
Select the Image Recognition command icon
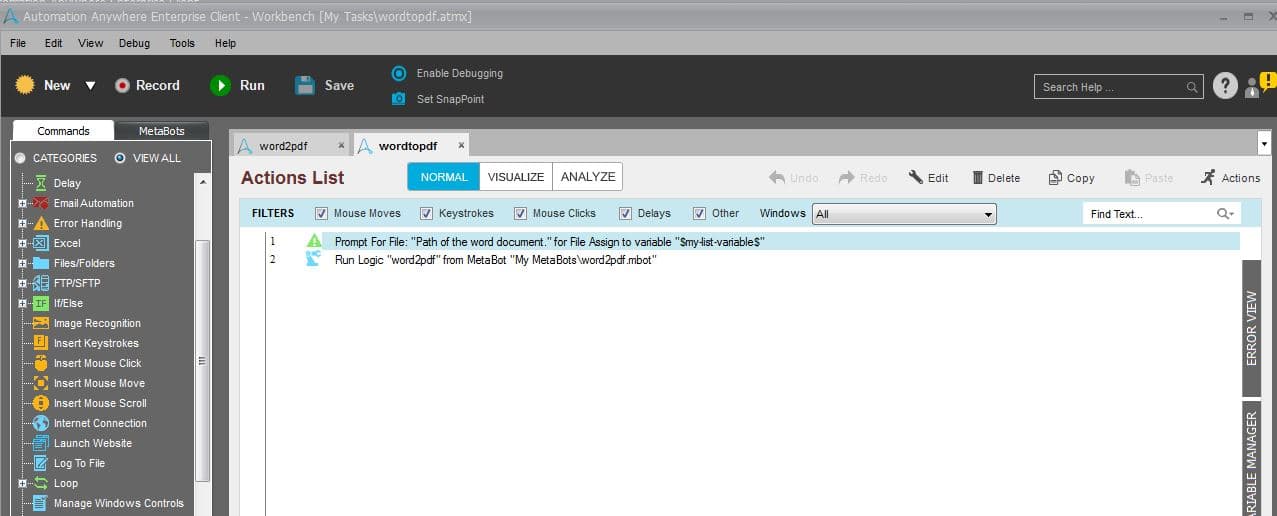tap(41, 323)
